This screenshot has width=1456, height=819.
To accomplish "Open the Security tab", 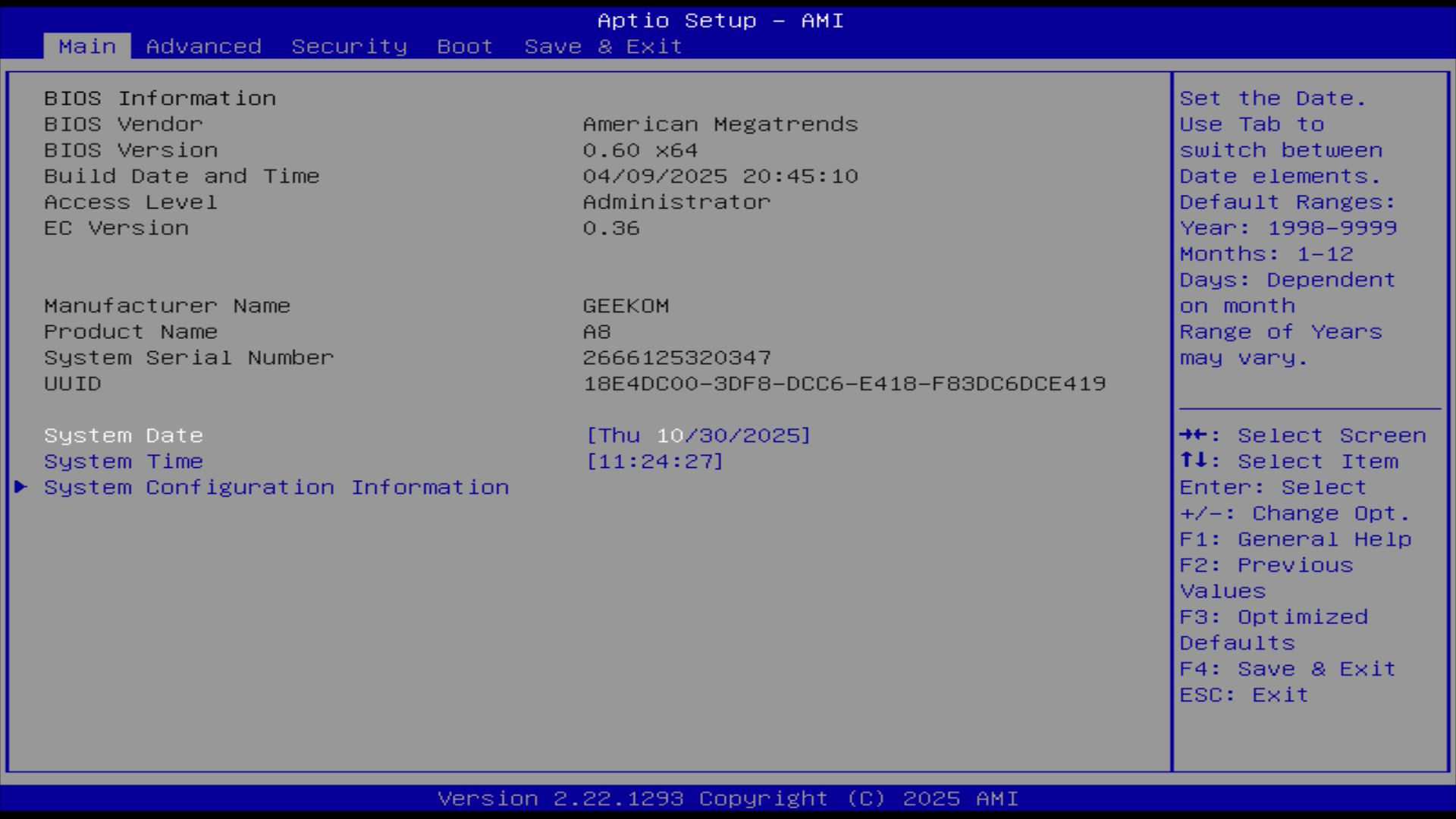I will (x=349, y=46).
